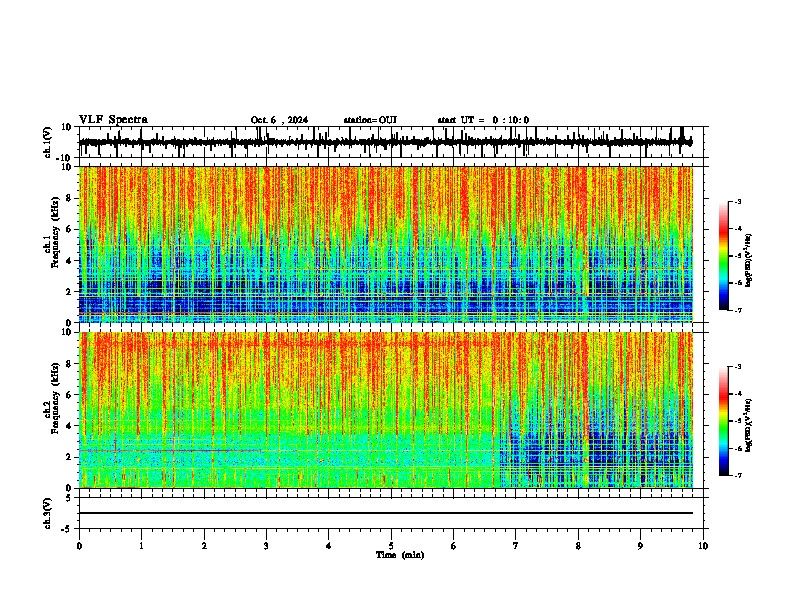Click time axis tick label "3"

266,546
